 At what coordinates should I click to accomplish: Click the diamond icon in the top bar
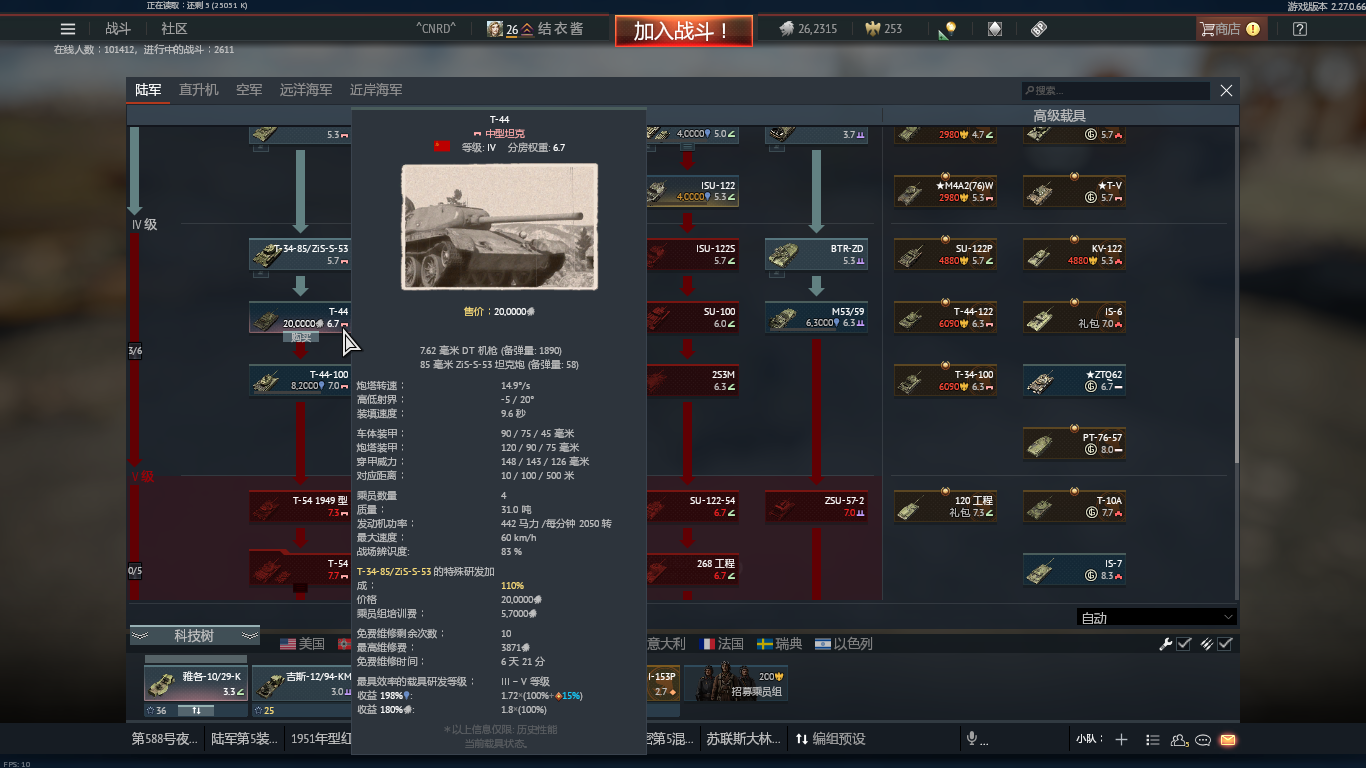994,29
